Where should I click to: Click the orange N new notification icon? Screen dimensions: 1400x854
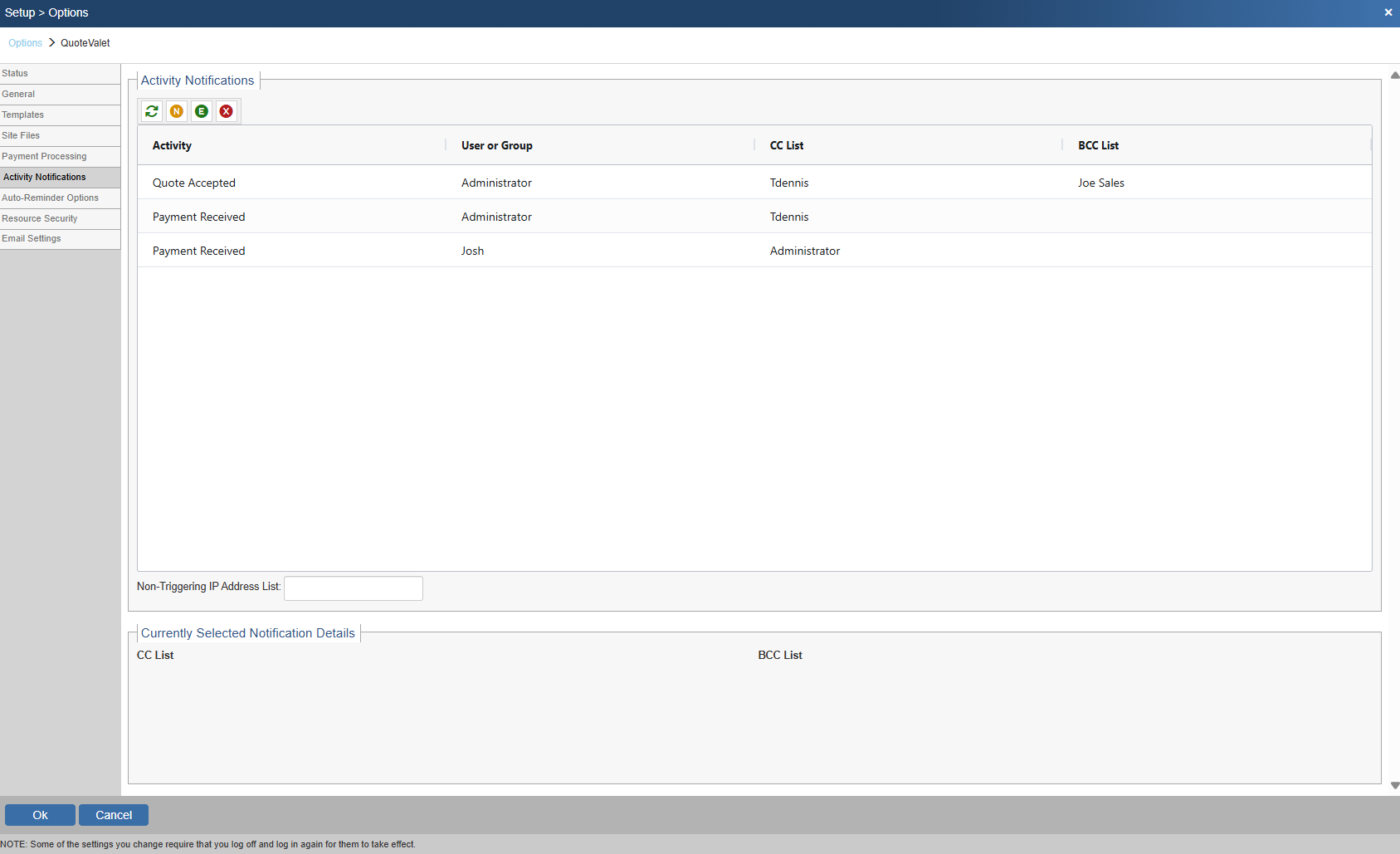click(177, 111)
